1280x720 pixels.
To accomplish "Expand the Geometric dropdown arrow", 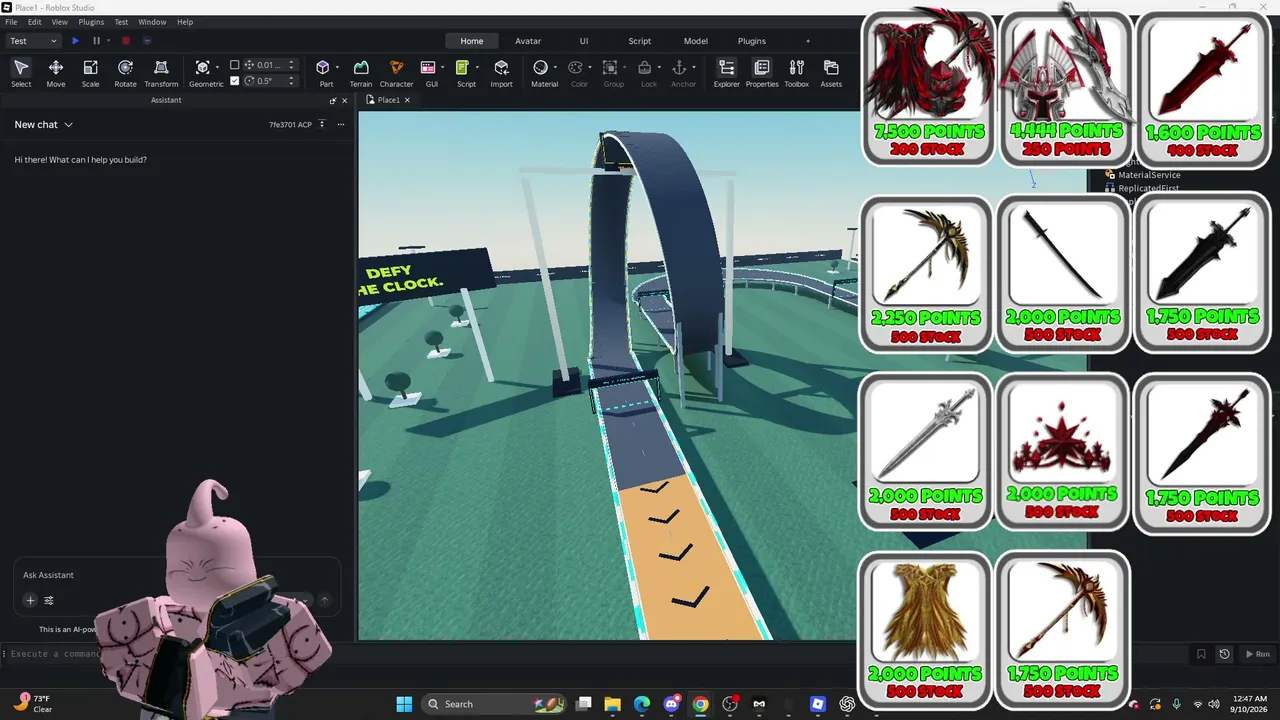I will pos(217,68).
